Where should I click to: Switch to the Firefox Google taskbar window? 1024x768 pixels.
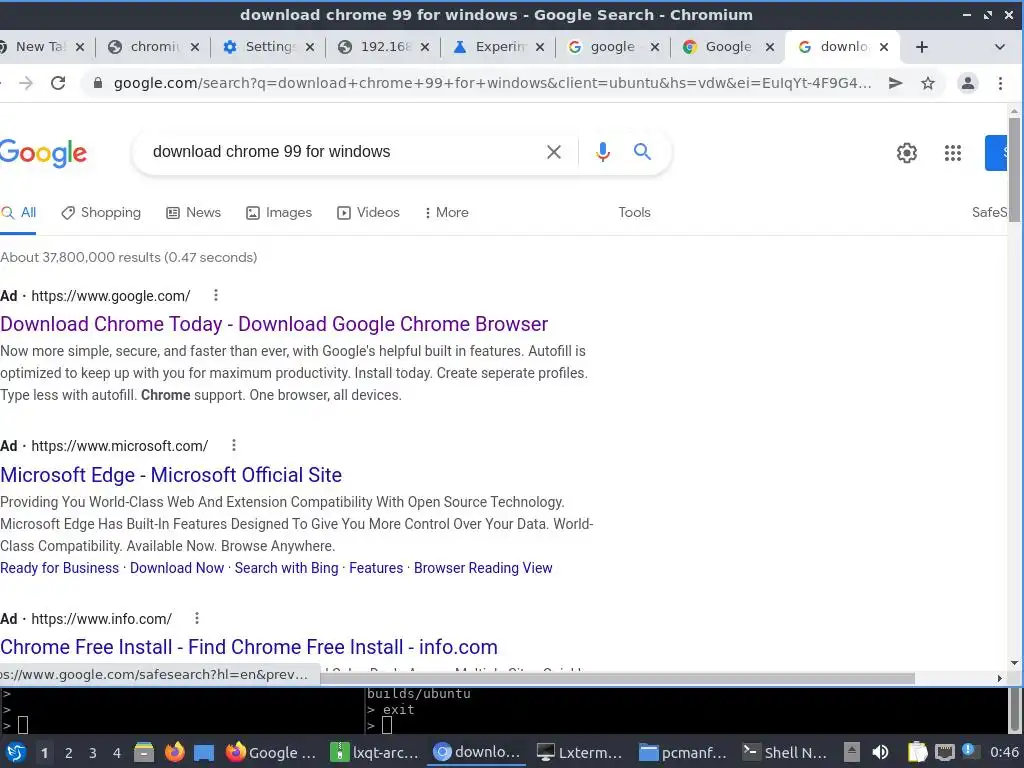[x=270, y=752]
